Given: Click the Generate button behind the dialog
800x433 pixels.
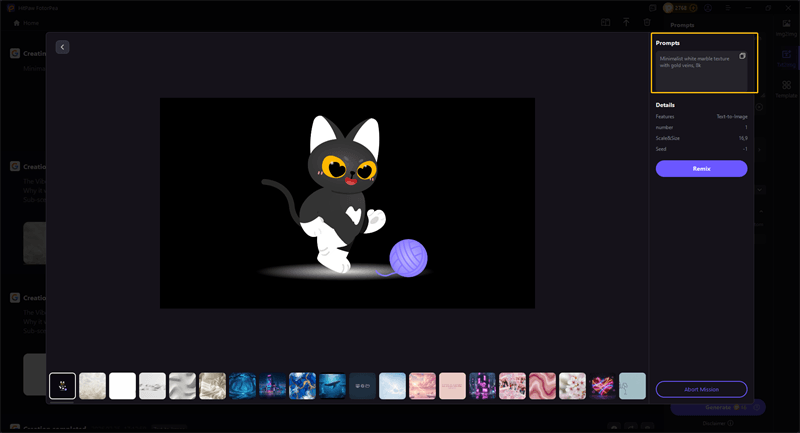Looking at the screenshot, I should click(x=718, y=407).
